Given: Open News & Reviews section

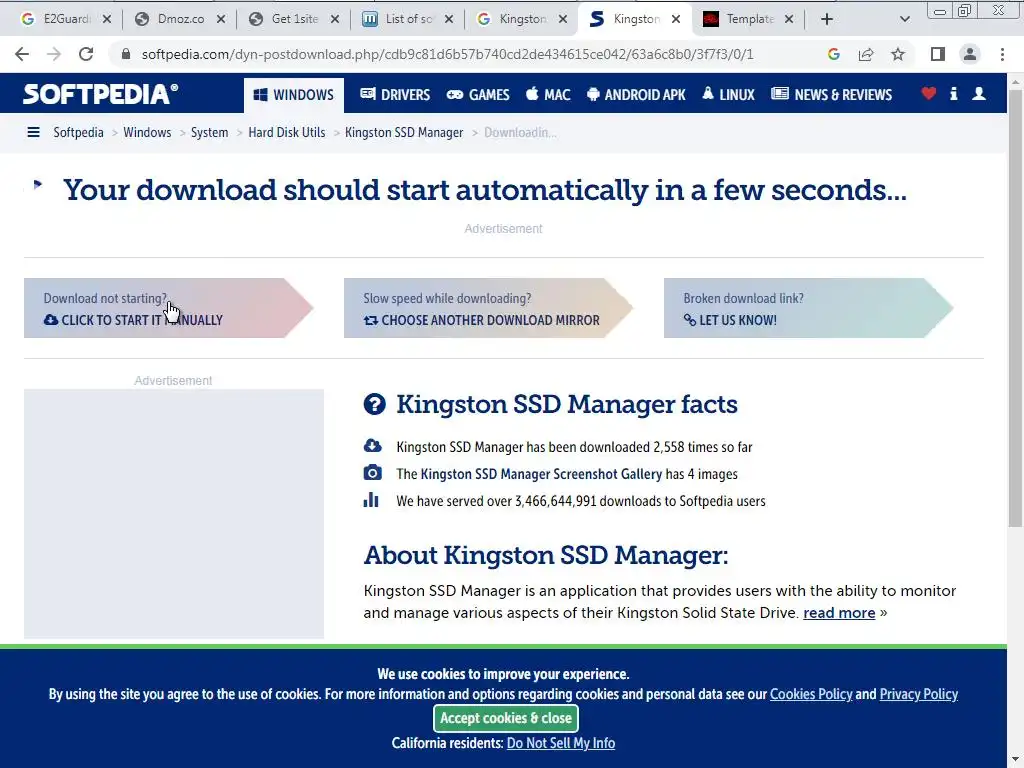Looking at the screenshot, I should click(x=831, y=95).
